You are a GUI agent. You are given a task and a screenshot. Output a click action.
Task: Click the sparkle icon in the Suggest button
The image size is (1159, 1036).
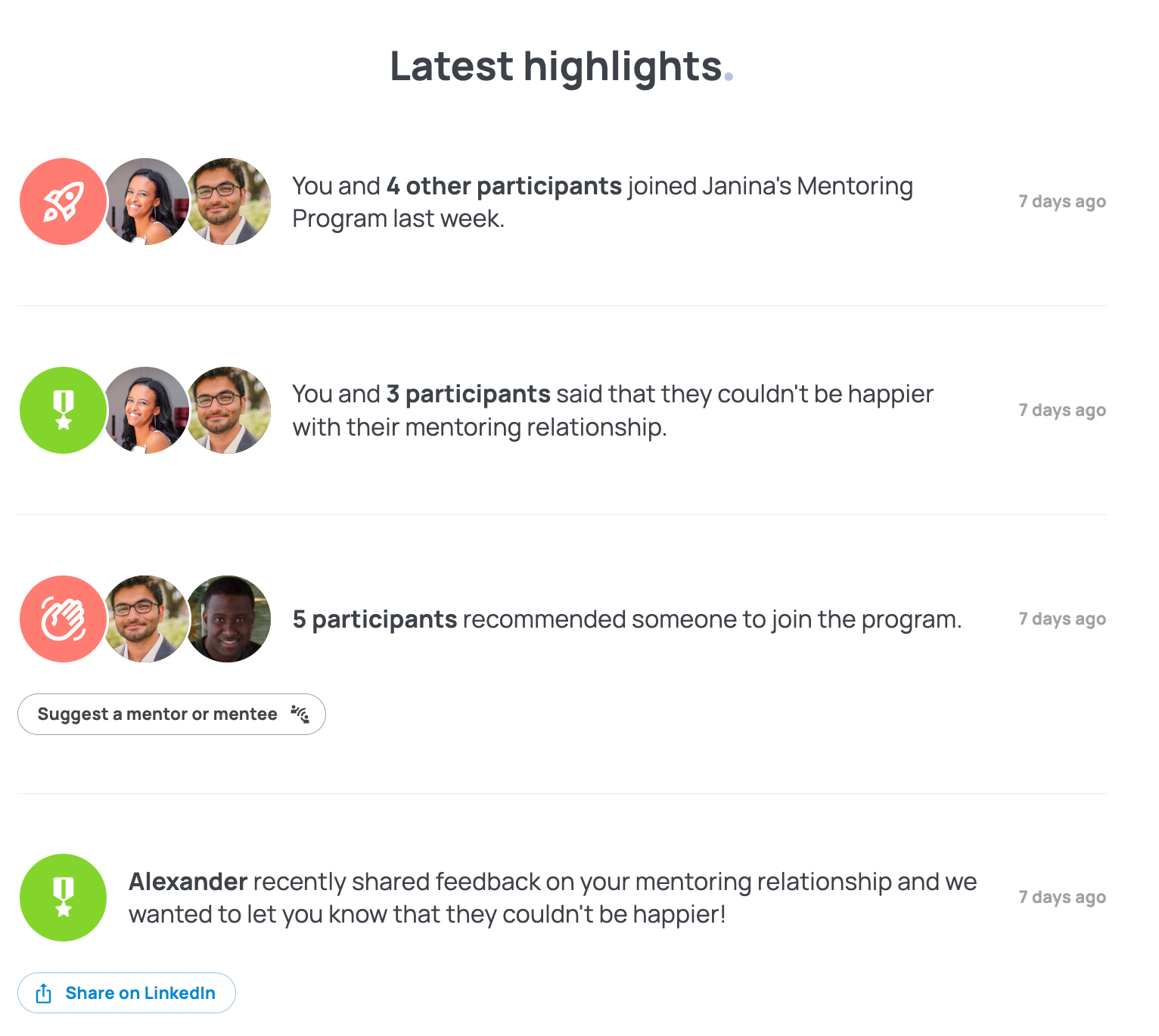300,714
